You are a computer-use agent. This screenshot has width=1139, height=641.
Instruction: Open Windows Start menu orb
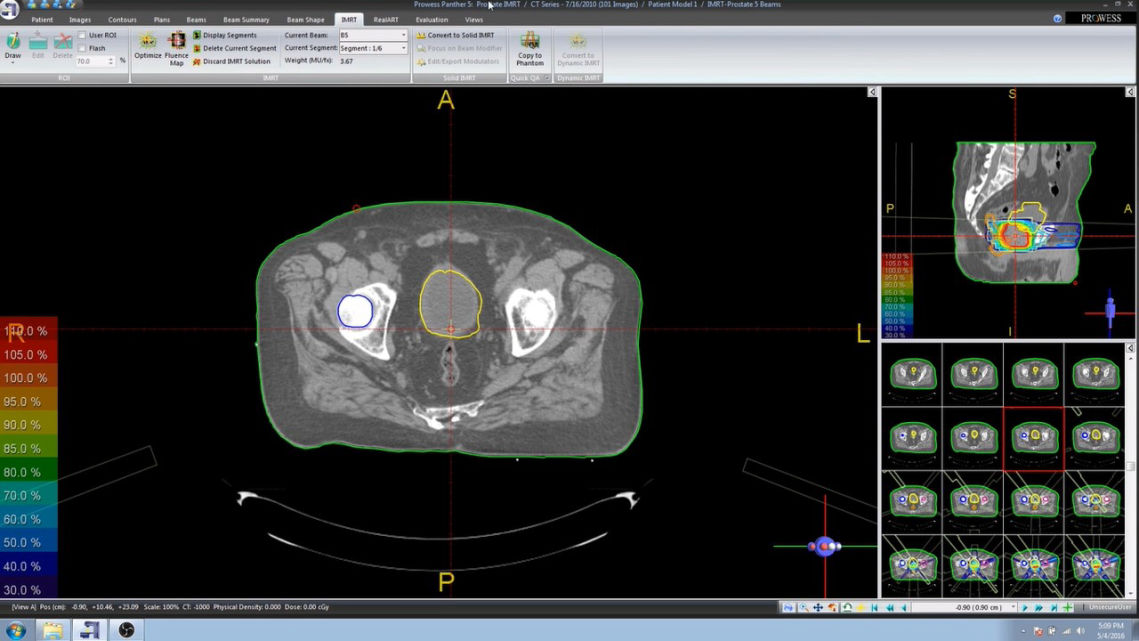[x=16, y=630]
